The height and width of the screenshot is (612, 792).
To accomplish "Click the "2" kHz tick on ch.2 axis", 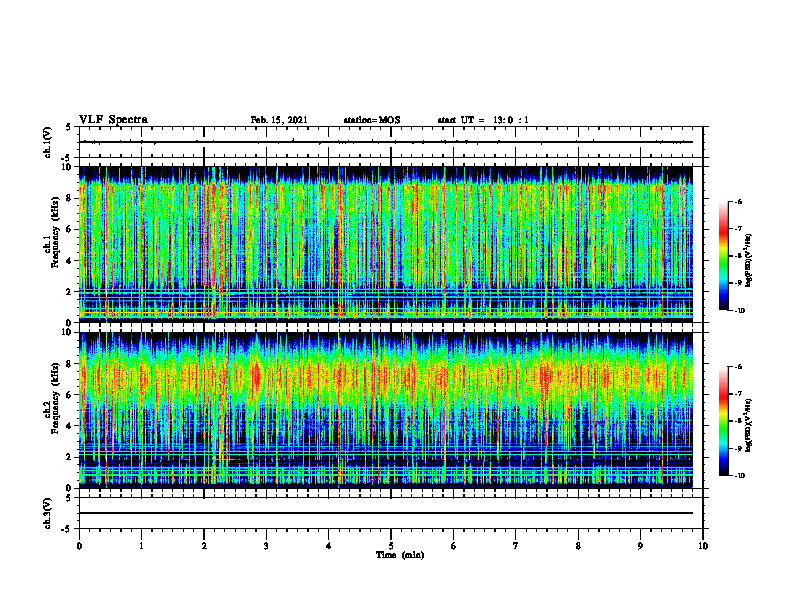I will tap(69, 457).
